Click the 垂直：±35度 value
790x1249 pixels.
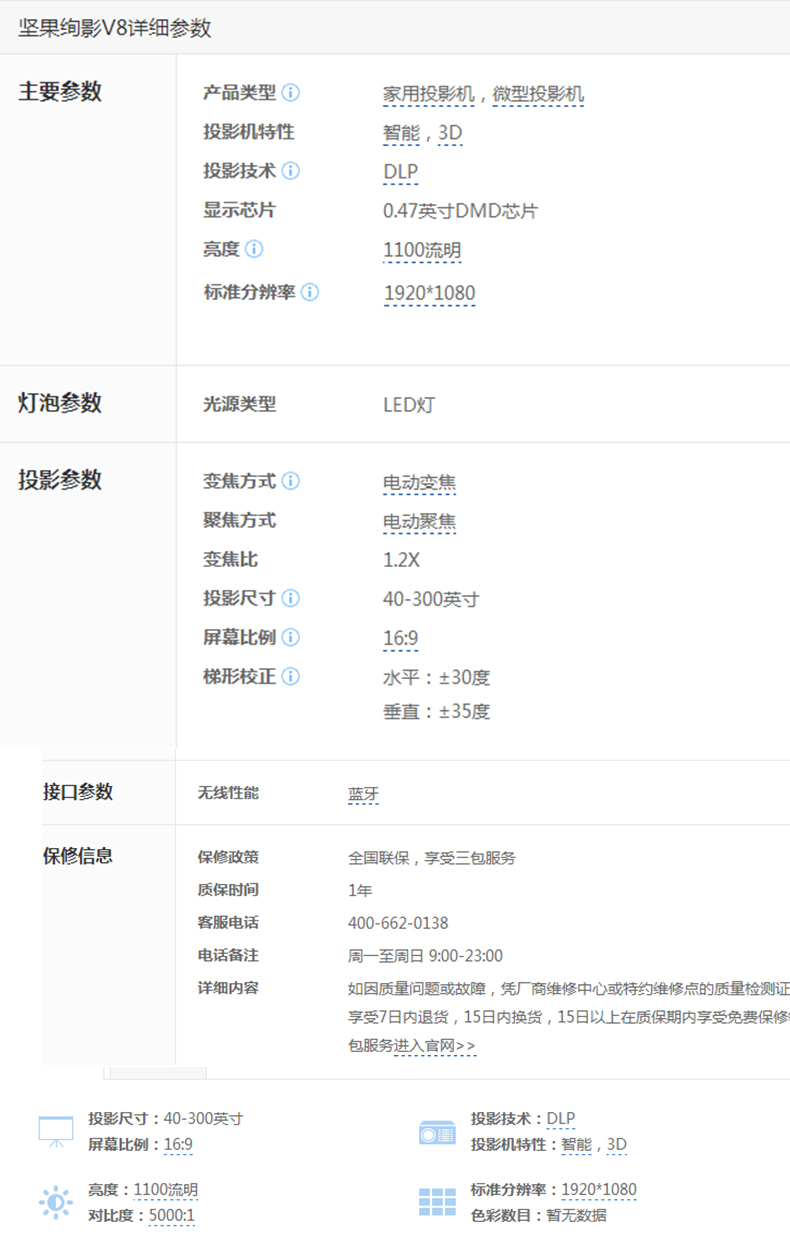436,713
